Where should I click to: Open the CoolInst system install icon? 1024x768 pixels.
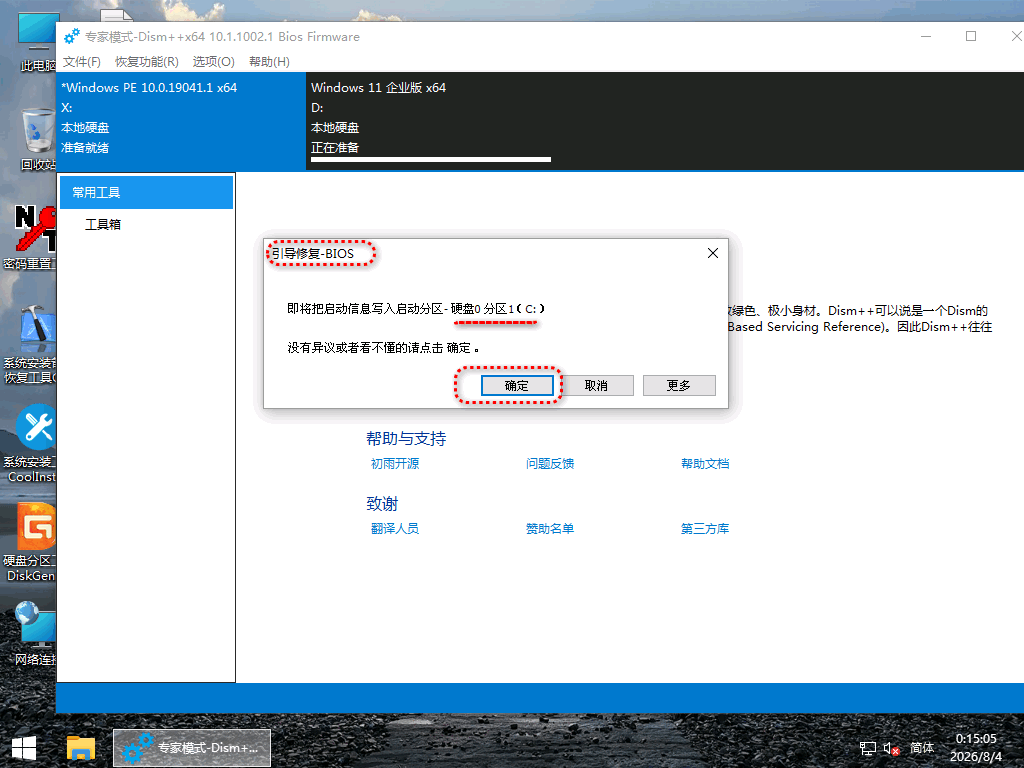click(31, 444)
